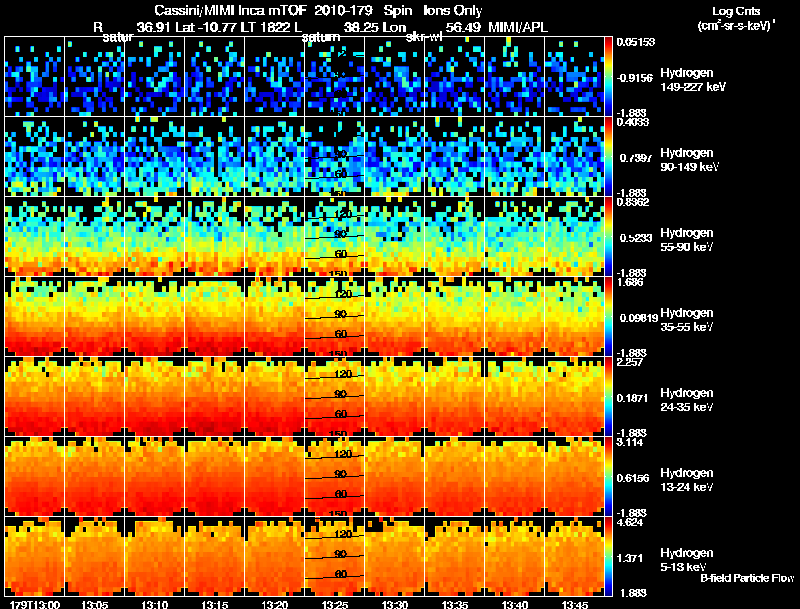Image resolution: width=800 pixels, height=609 pixels.
Task: Click the 'Hydrogen 90-149 keV' channel label
Action: tap(689, 160)
